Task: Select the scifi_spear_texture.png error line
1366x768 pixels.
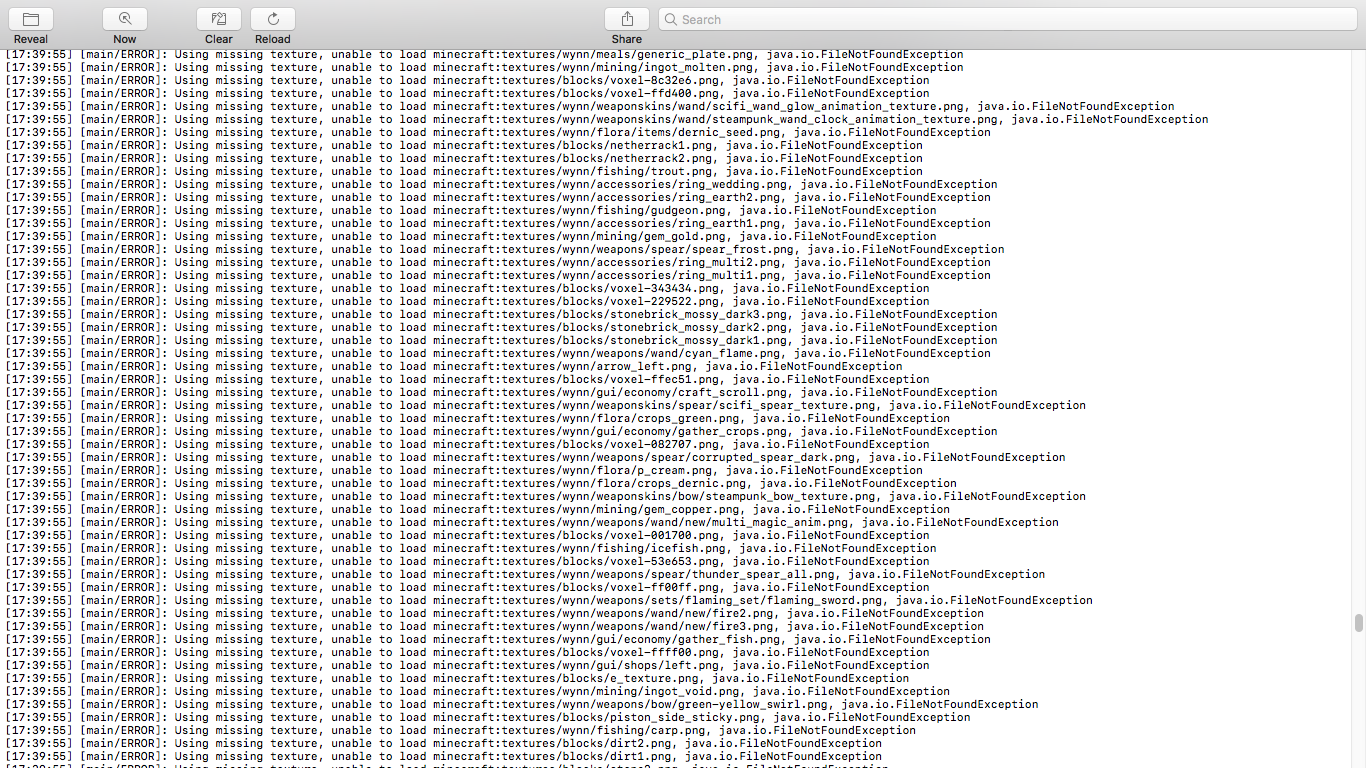Action: point(546,406)
